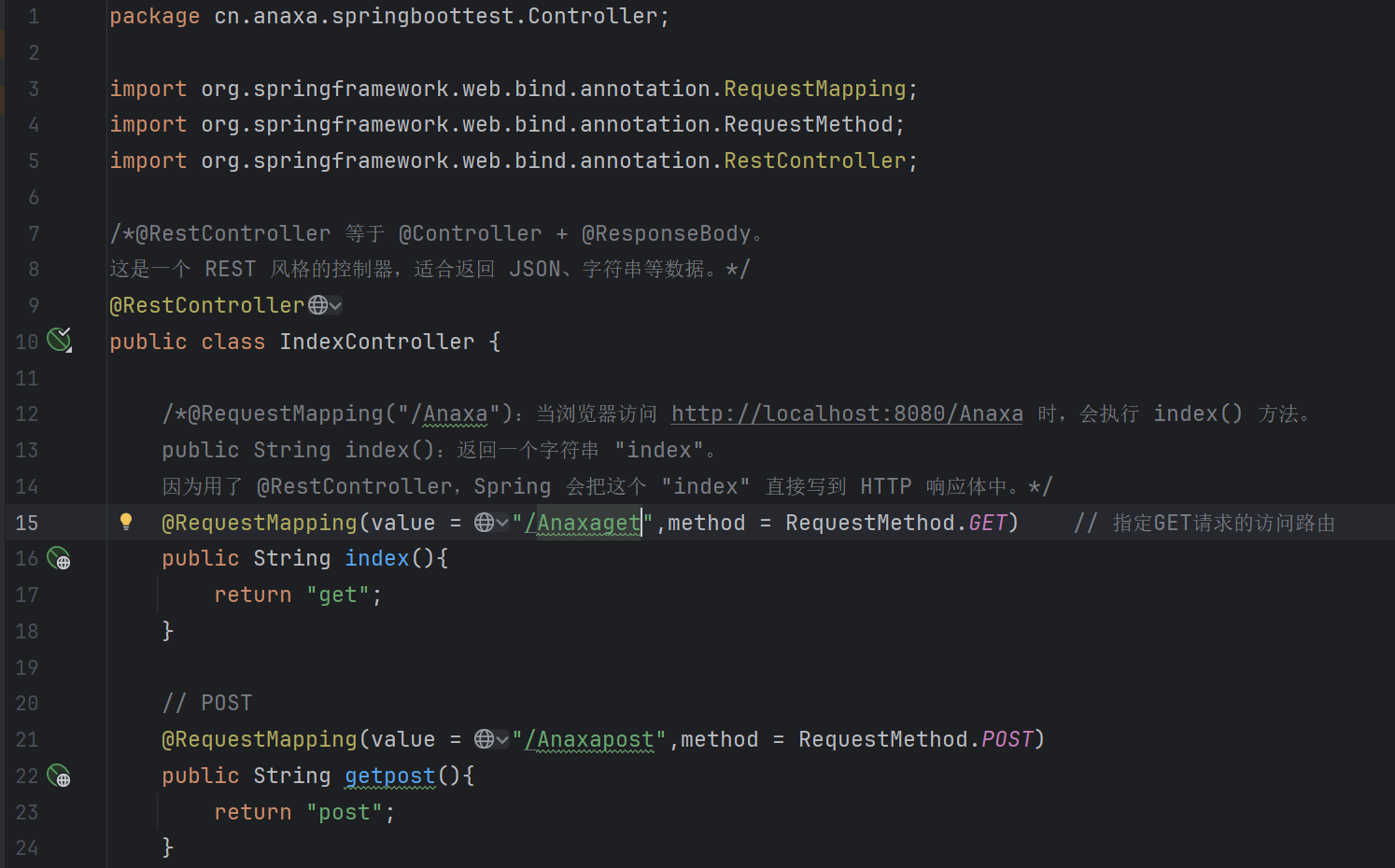Image resolution: width=1395 pixels, height=868 pixels.
Task: Click the return keyword on line 23
Action: (x=253, y=812)
